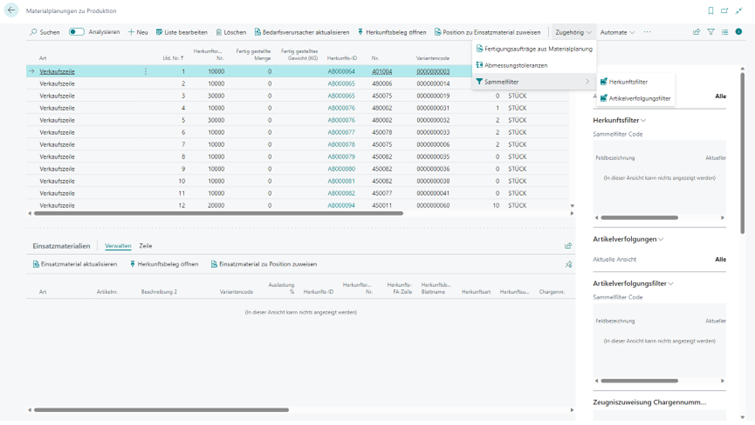This screenshot has height=425, width=755.
Task: Open the Automate dropdown
Action: click(617, 32)
